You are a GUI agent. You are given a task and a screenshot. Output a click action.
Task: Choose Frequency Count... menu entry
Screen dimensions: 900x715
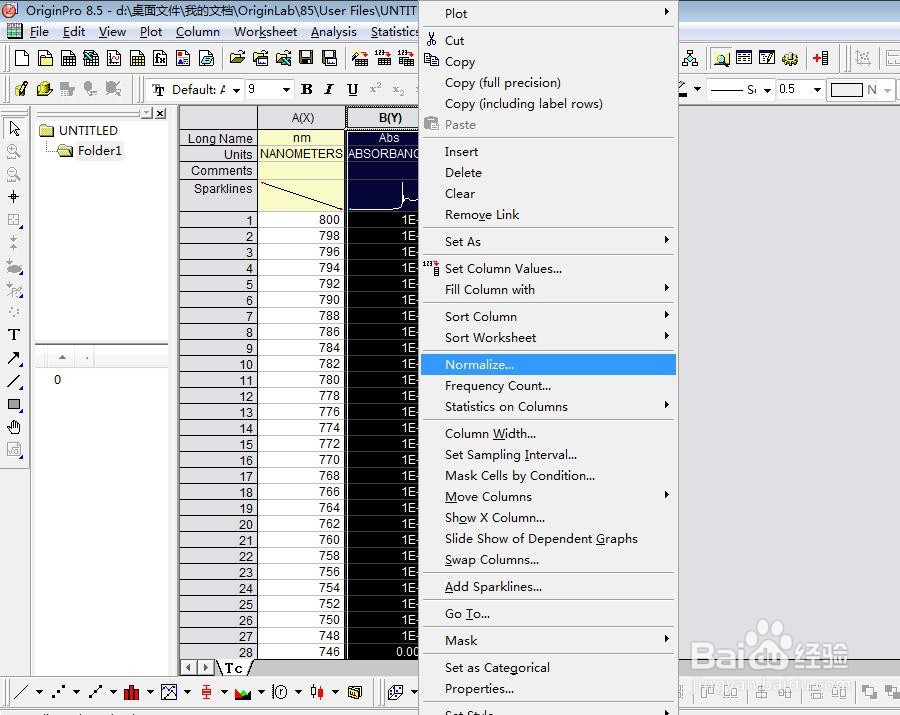(549, 386)
